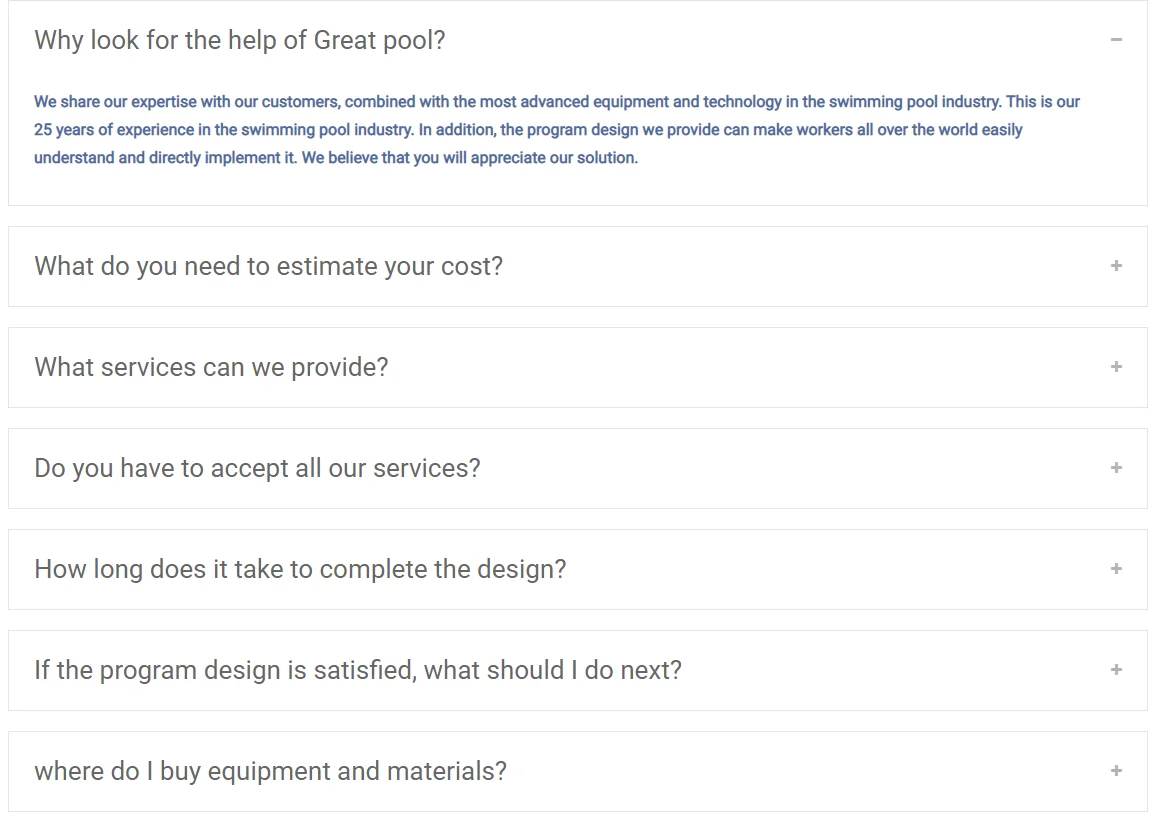Open 'Do you have to accept all our services?'
Image resolution: width=1161 pixels, height=824 pixels.
(x=257, y=468)
